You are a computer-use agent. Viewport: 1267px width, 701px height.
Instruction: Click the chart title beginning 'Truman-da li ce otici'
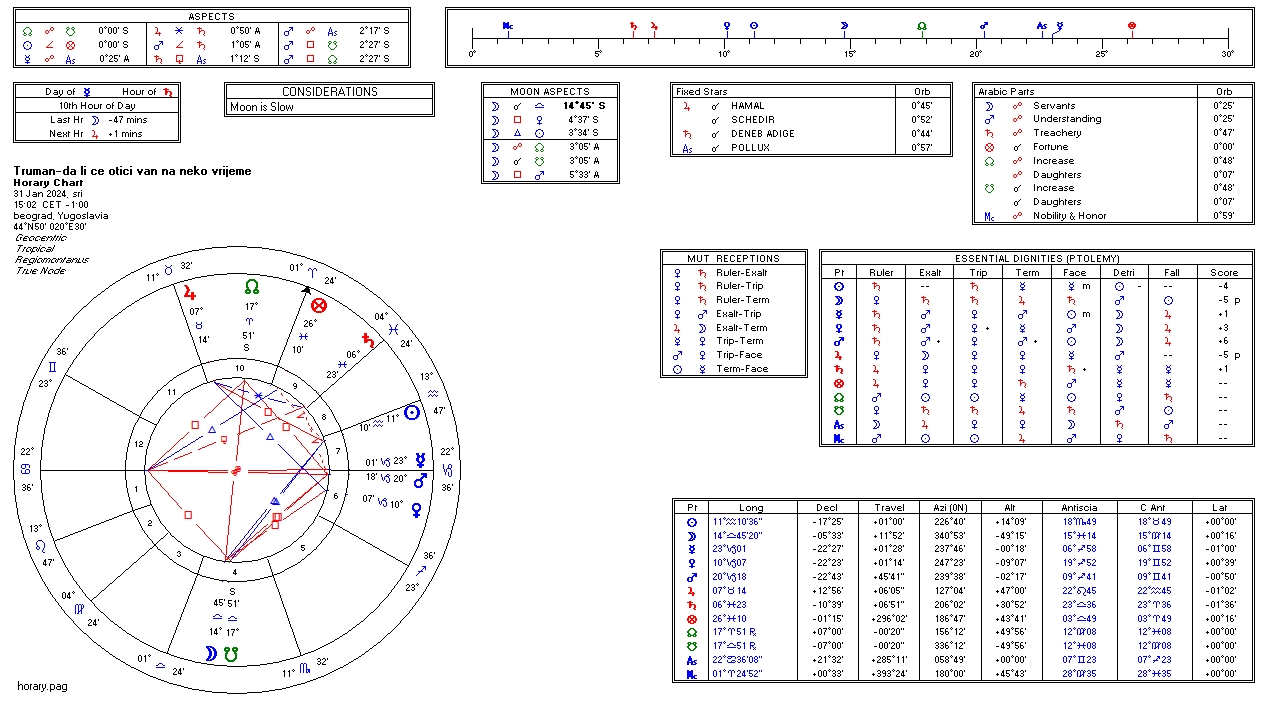point(133,171)
